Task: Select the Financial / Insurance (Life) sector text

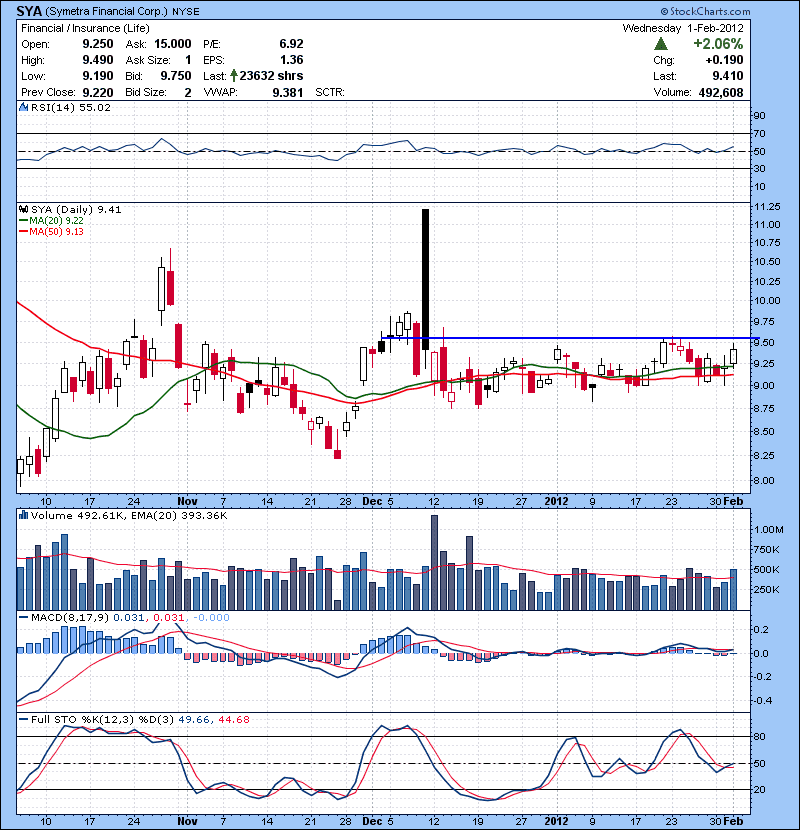Action: pos(85,28)
